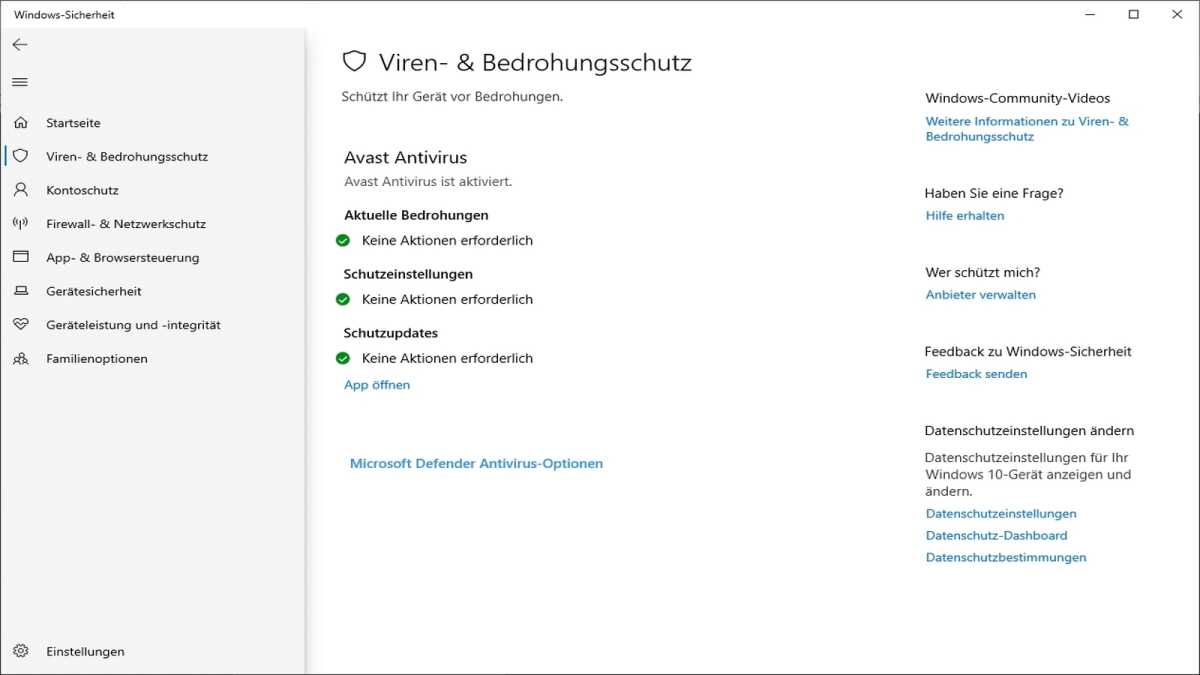Open Datenschutzbestimmungen link
The height and width of the screenshot is (675, 1200).
[1006, 558]
